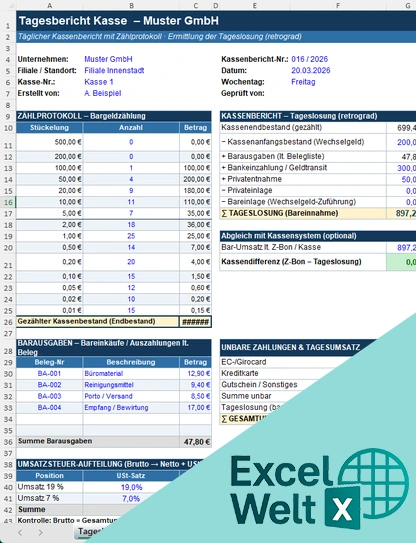
Task: Click the Filiale Innenstadt cell
Action: [114, 71]
